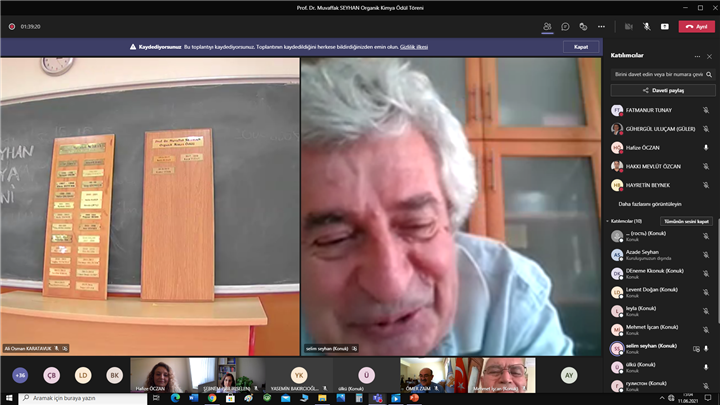Open the meeting chat icon
This screenshot has height=405, width=720.
point(565,26)
